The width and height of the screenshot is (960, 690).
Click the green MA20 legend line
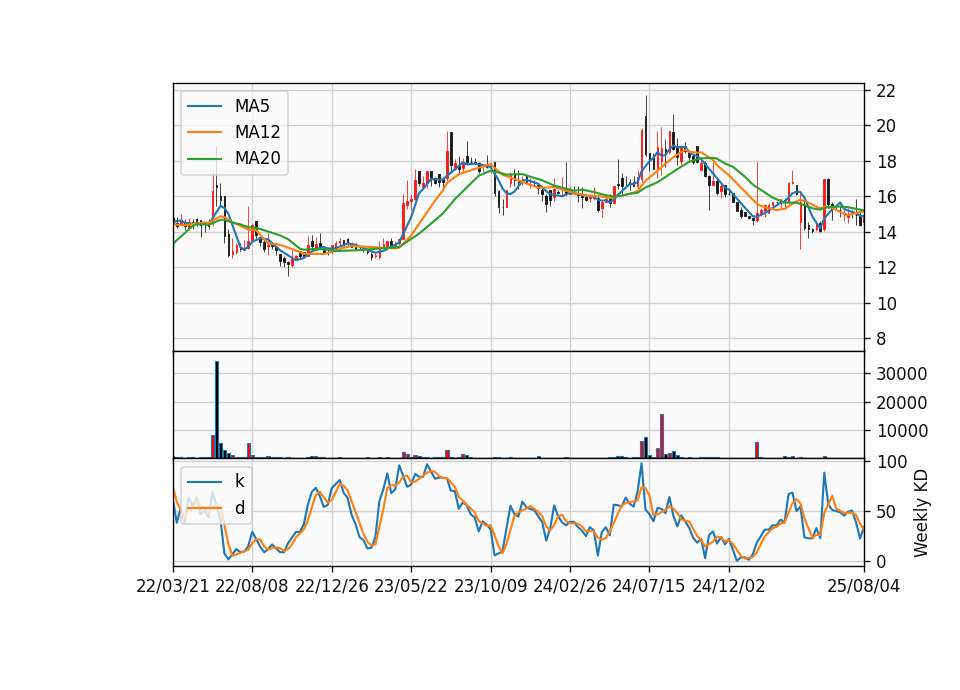pos(204,158)
